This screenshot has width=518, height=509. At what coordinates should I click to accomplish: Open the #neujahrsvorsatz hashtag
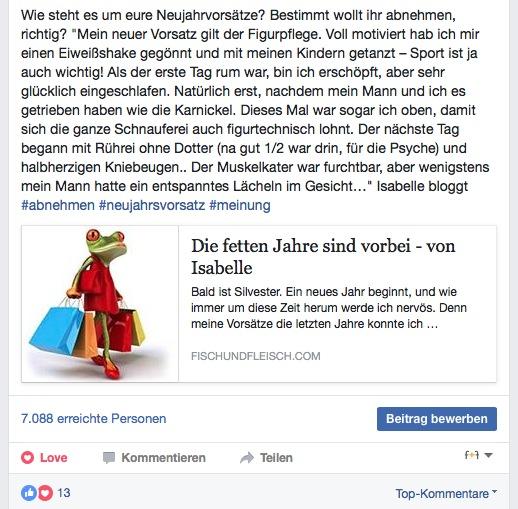pyautogui.click(x=152, y=205)
